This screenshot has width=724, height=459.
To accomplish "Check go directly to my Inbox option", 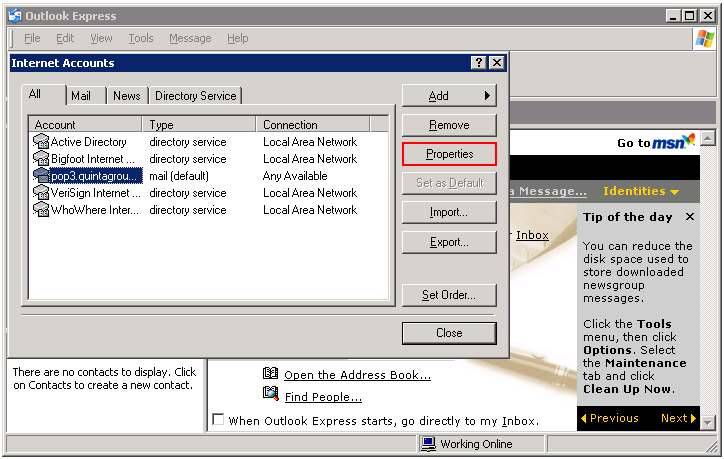I will coord(218,419).
